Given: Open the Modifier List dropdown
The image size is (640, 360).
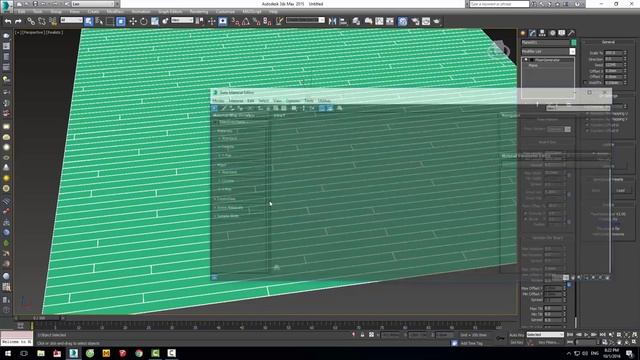Looking at the screenshot, I should coord(548,51).
